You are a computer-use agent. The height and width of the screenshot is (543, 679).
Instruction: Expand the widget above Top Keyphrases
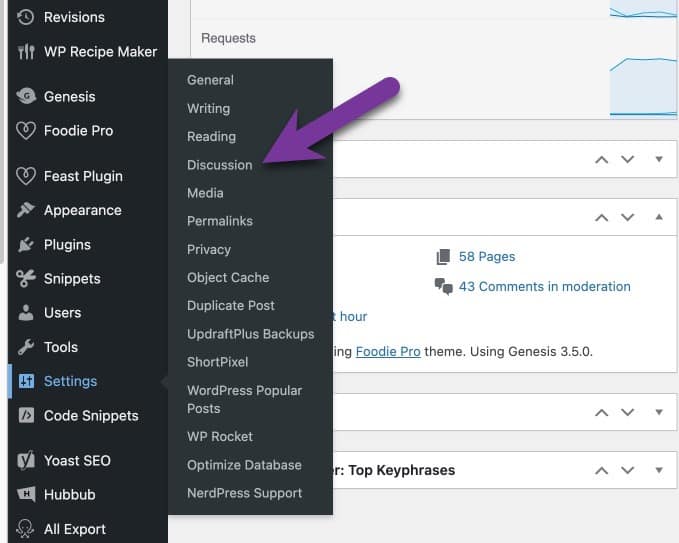[x=659, y=412]
